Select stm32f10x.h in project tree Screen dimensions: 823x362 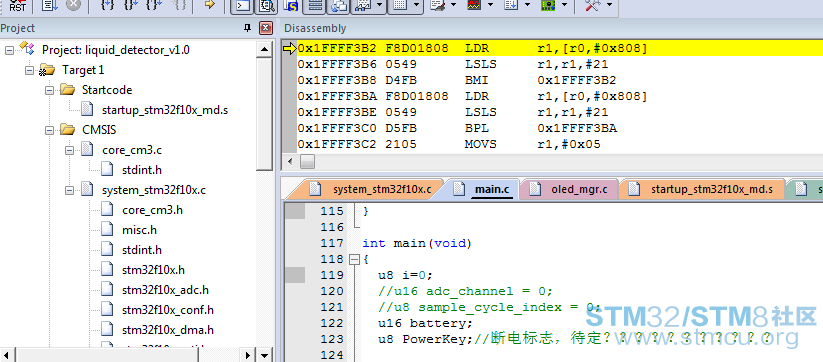tap(153, 270)
